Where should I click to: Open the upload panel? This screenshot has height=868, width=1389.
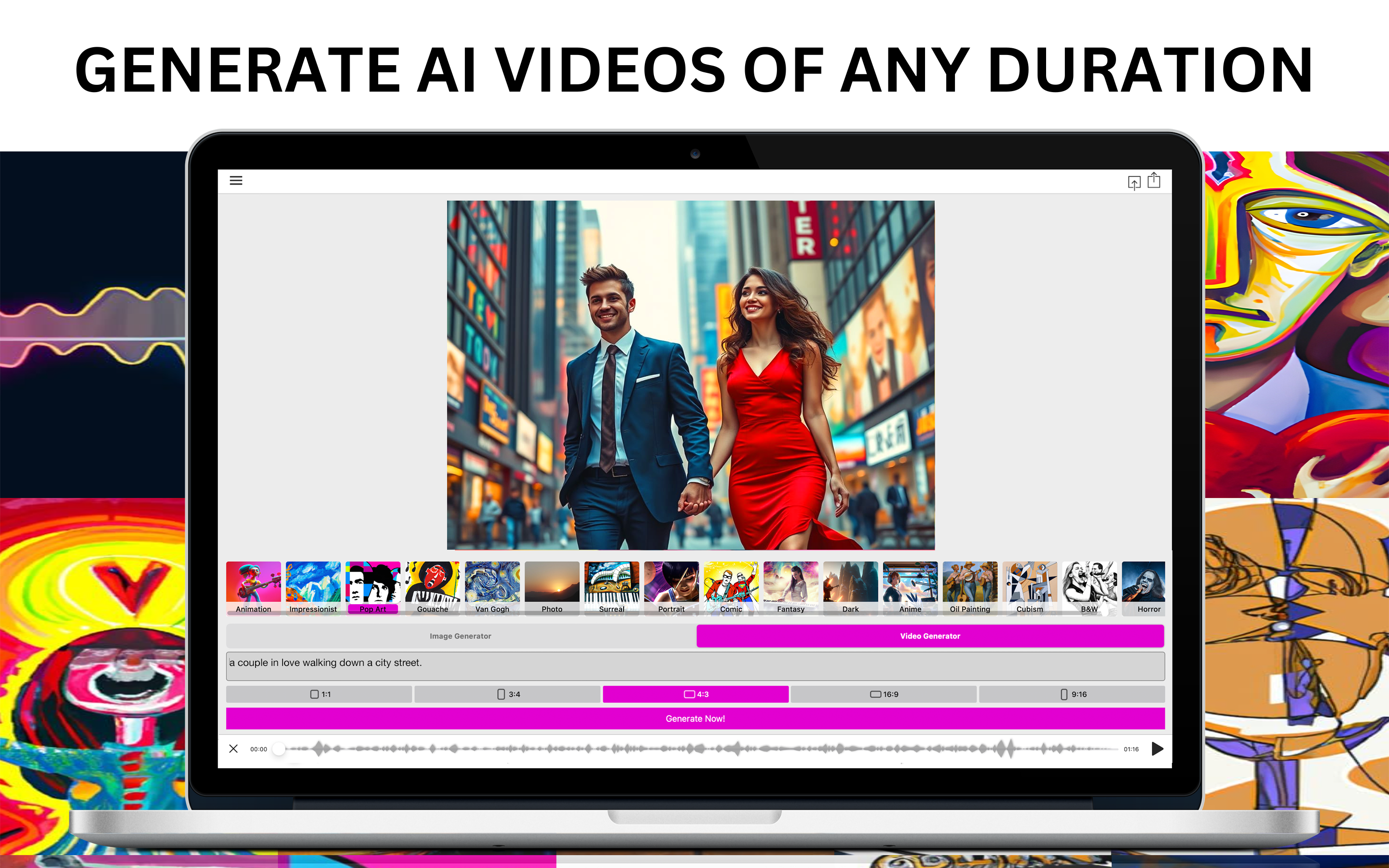[x=1133, y=181]
